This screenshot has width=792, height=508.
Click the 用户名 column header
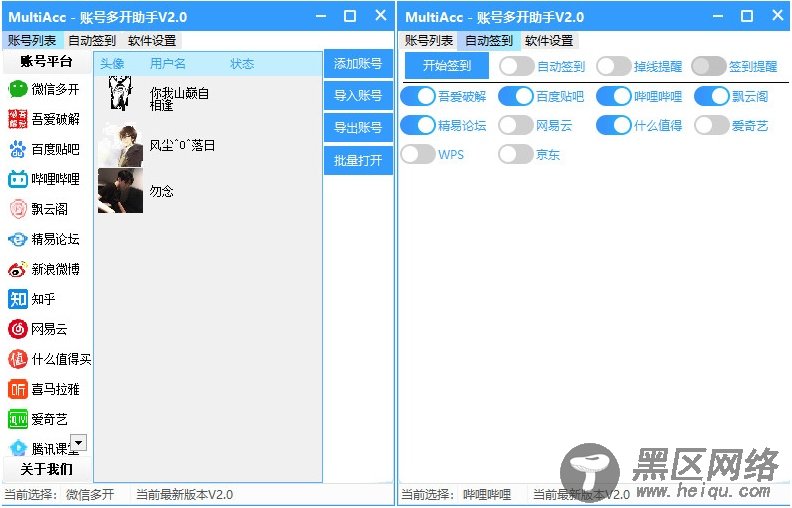tap(168, 64)
